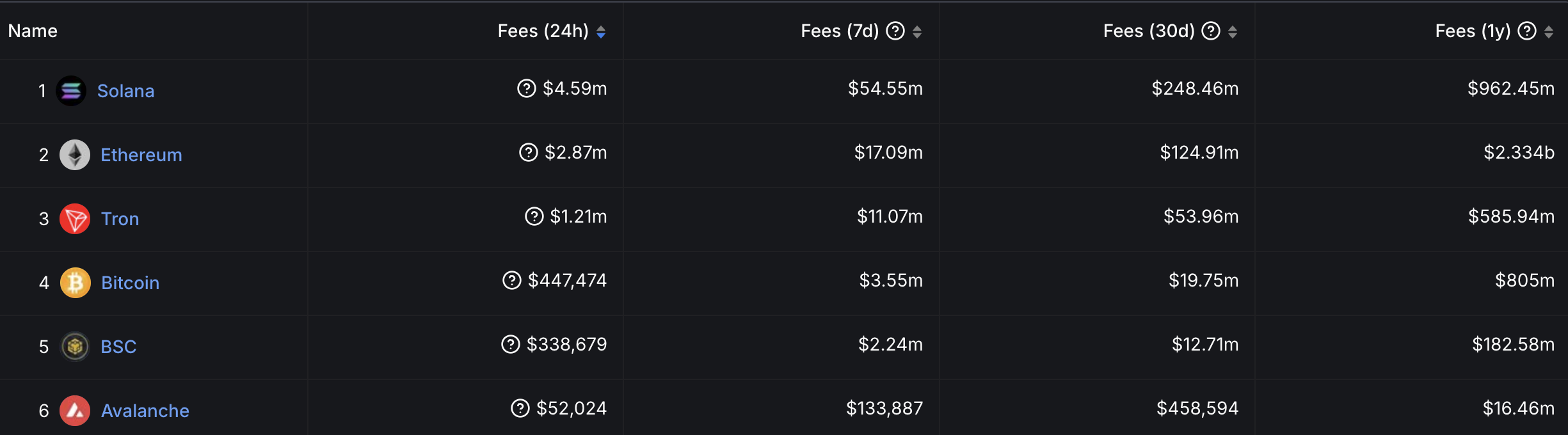Click the Avalanche logo icon
Image resolution: width=1568 pixels, height=435 pixels.
pyautogui.click(x=75, y=411)
